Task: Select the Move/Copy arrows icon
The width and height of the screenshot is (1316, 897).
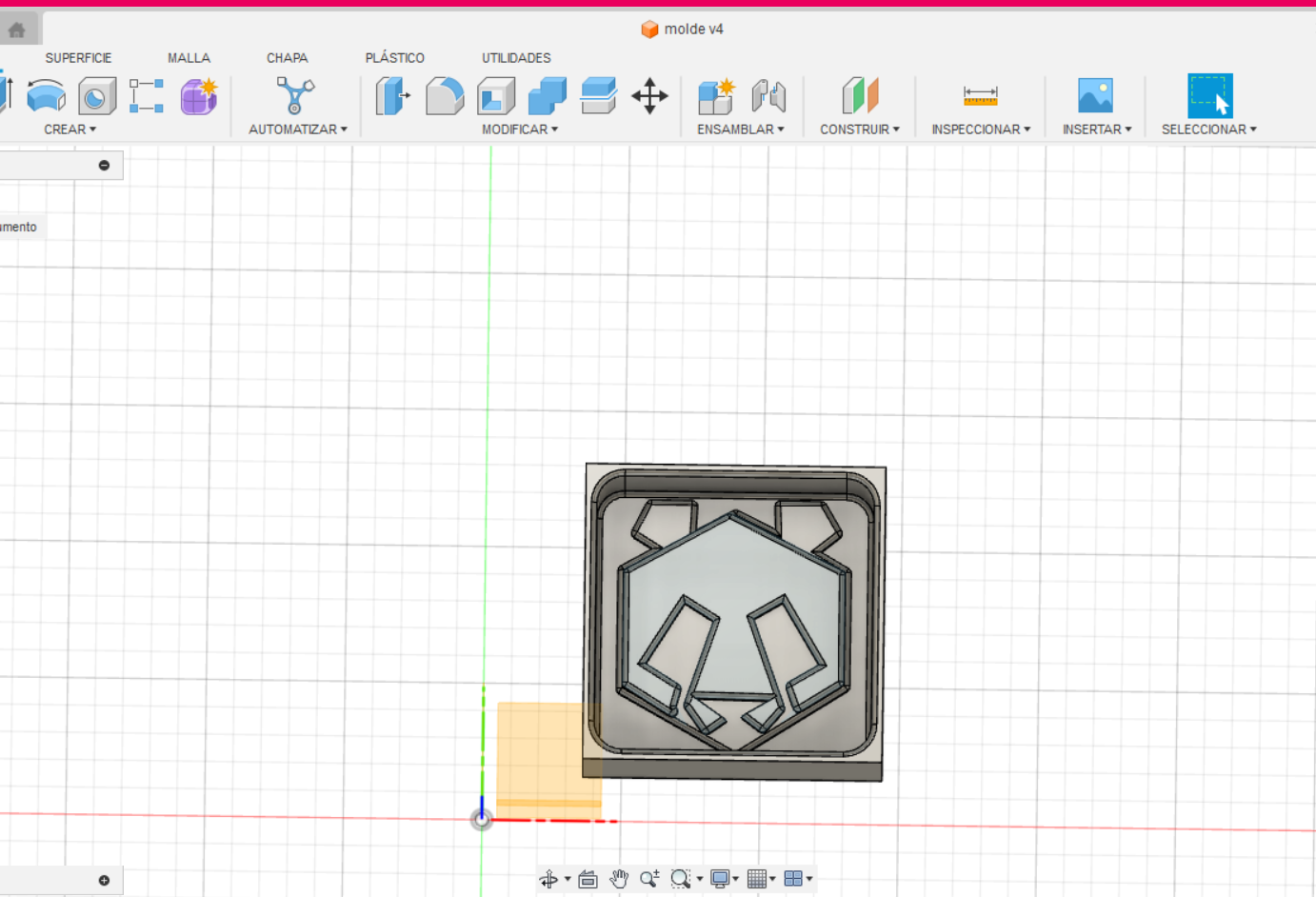Action: click(649, 96)
